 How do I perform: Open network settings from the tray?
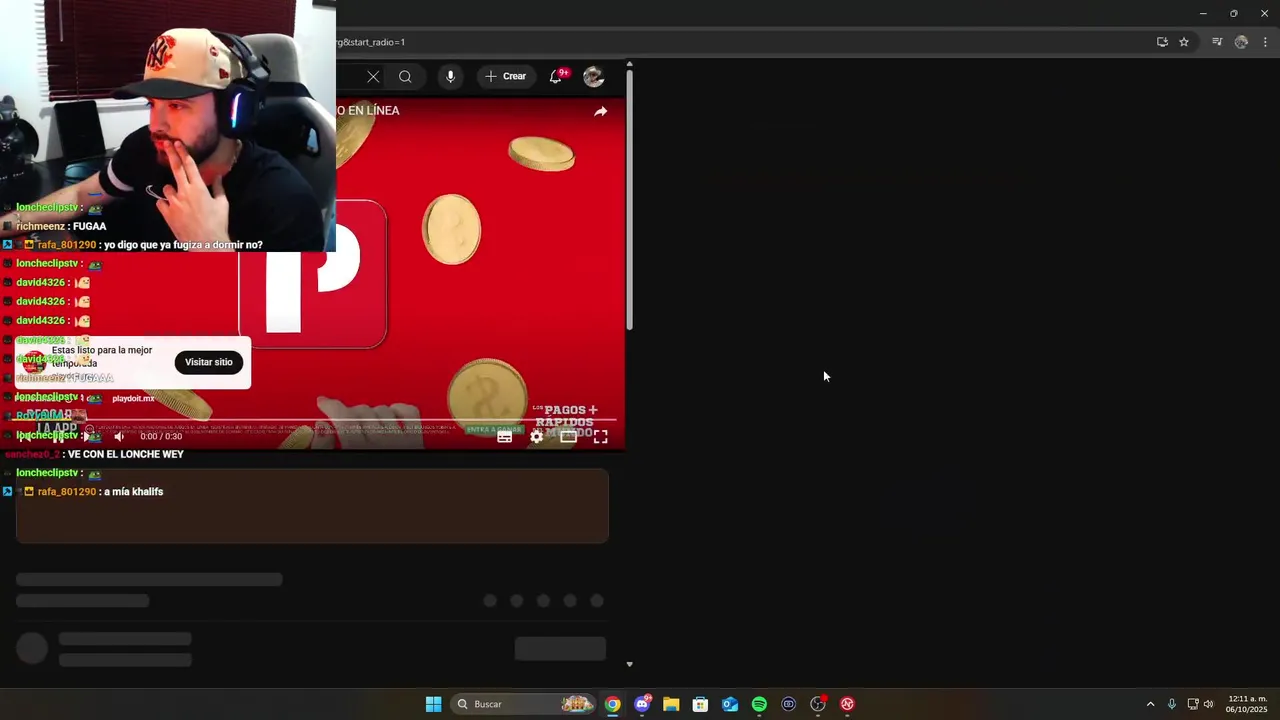point(1193,704)
